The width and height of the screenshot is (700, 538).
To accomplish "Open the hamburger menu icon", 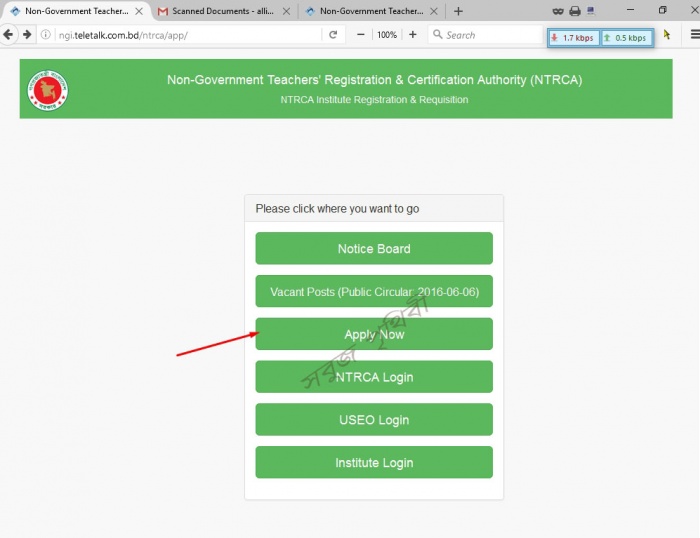I will pyautogui.click(x=695, y=34).
